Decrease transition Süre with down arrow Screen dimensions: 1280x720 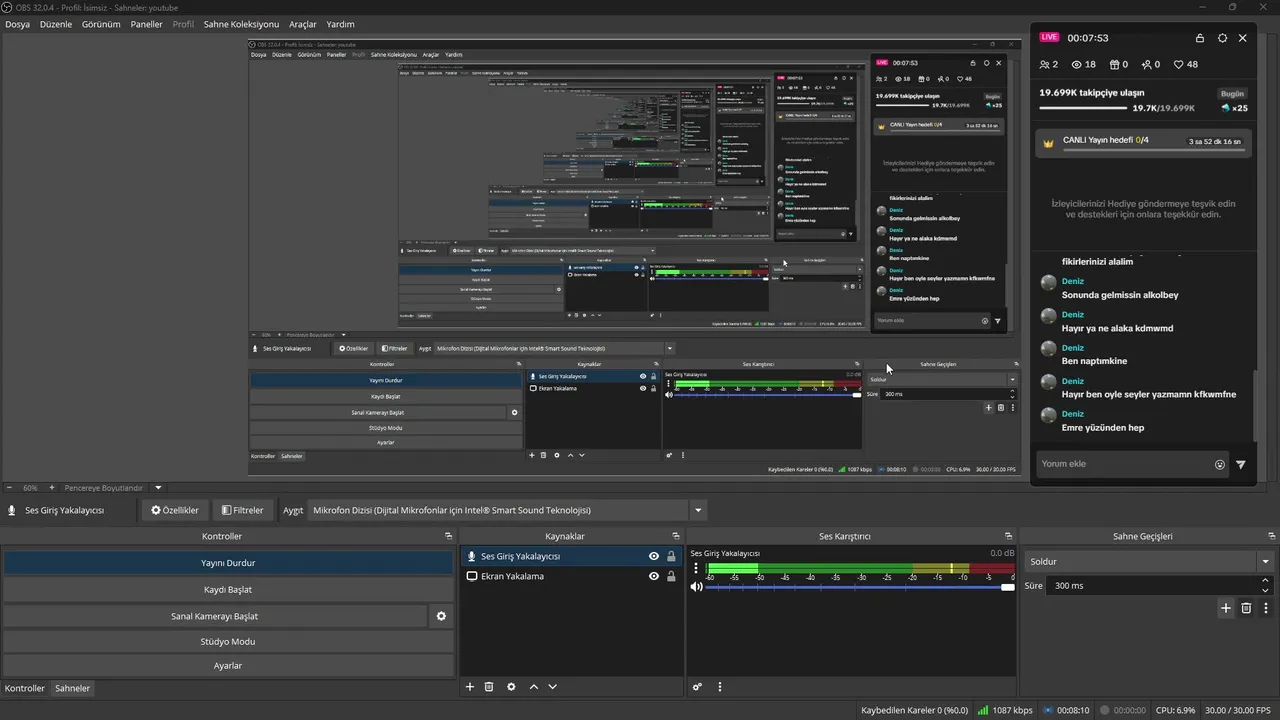point(1265,590)
